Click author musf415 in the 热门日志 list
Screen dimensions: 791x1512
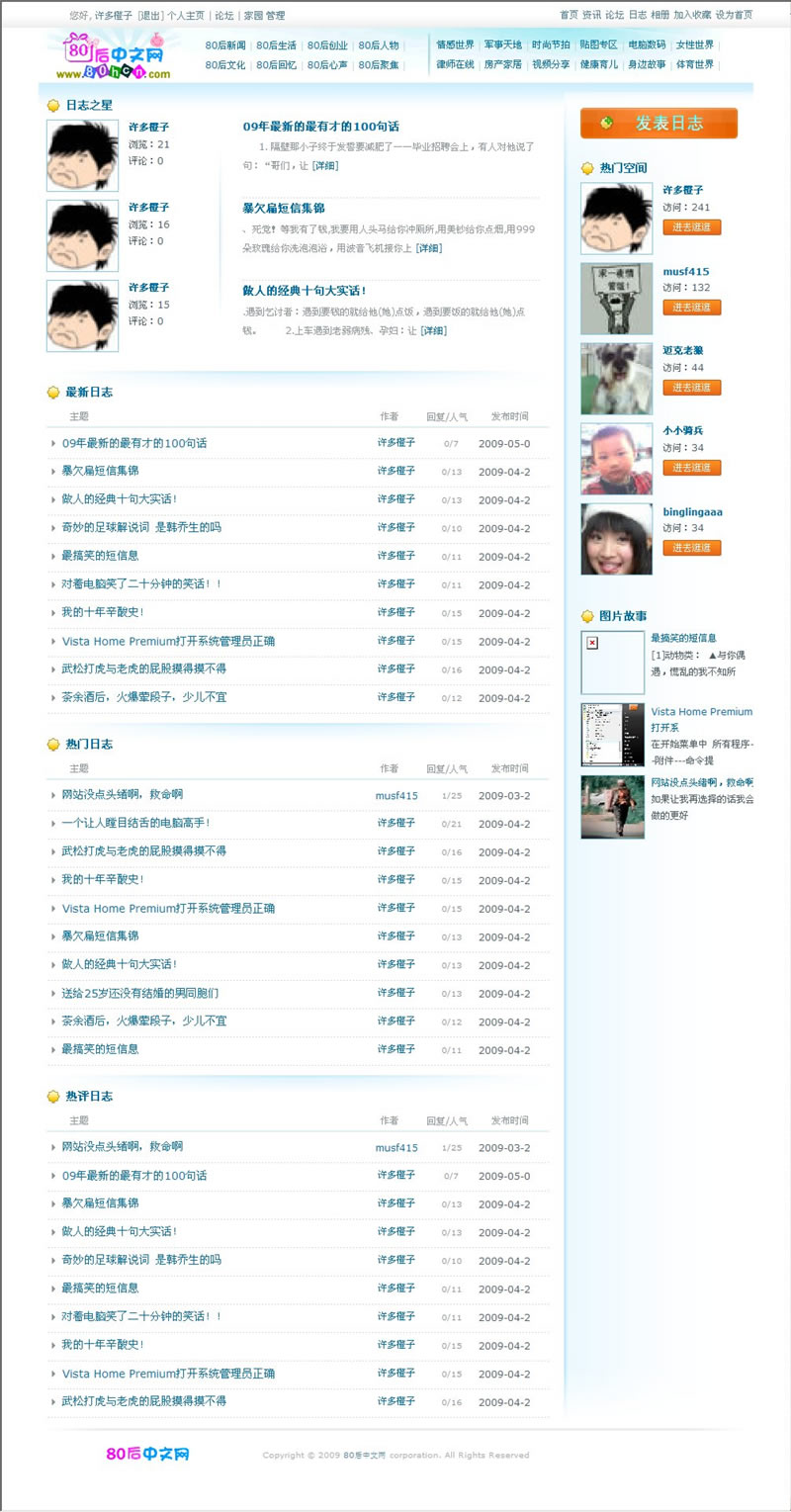[x=396, y=796]
